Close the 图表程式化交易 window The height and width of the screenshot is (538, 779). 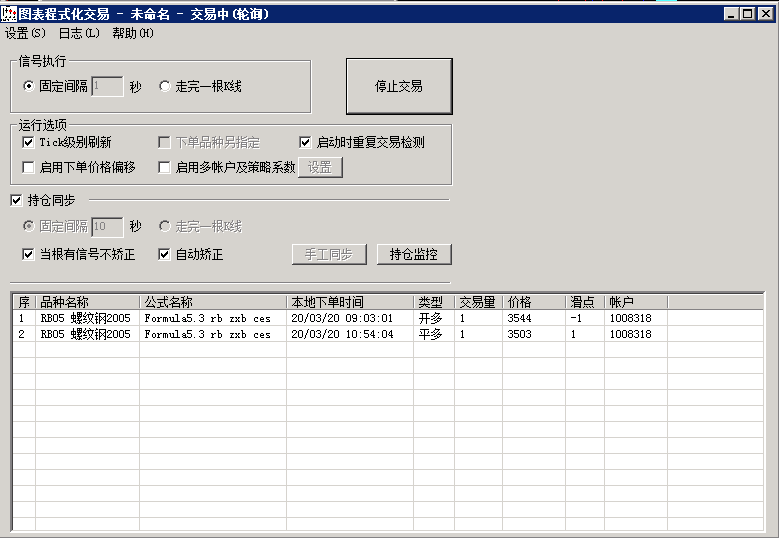pyautogui.click(x=766, y=14)
